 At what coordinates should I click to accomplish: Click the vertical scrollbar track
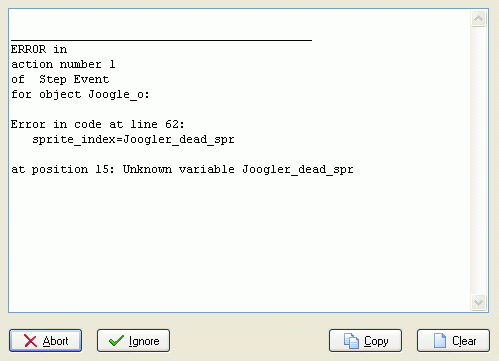tap(479, 160)
